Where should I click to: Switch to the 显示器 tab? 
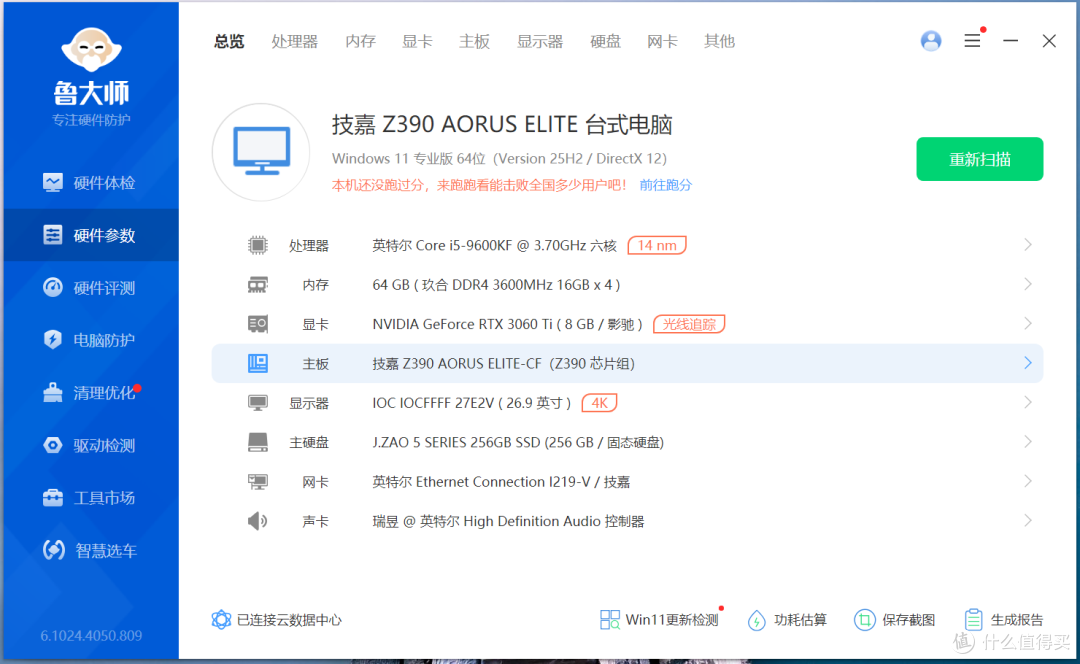click(x=540, y=41)
